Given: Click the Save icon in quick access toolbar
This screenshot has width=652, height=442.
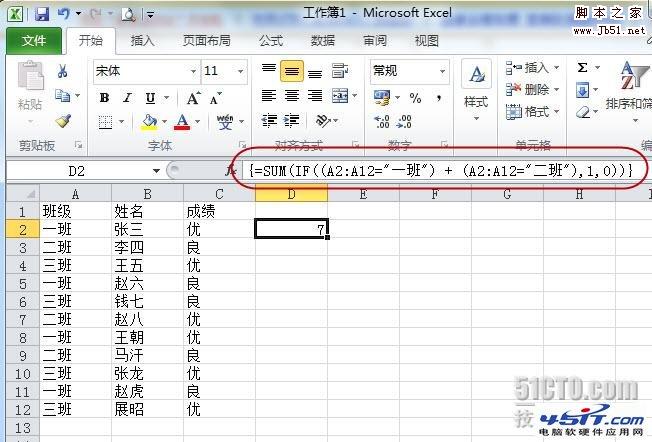Looking at the screenshot, I should 42,15.
